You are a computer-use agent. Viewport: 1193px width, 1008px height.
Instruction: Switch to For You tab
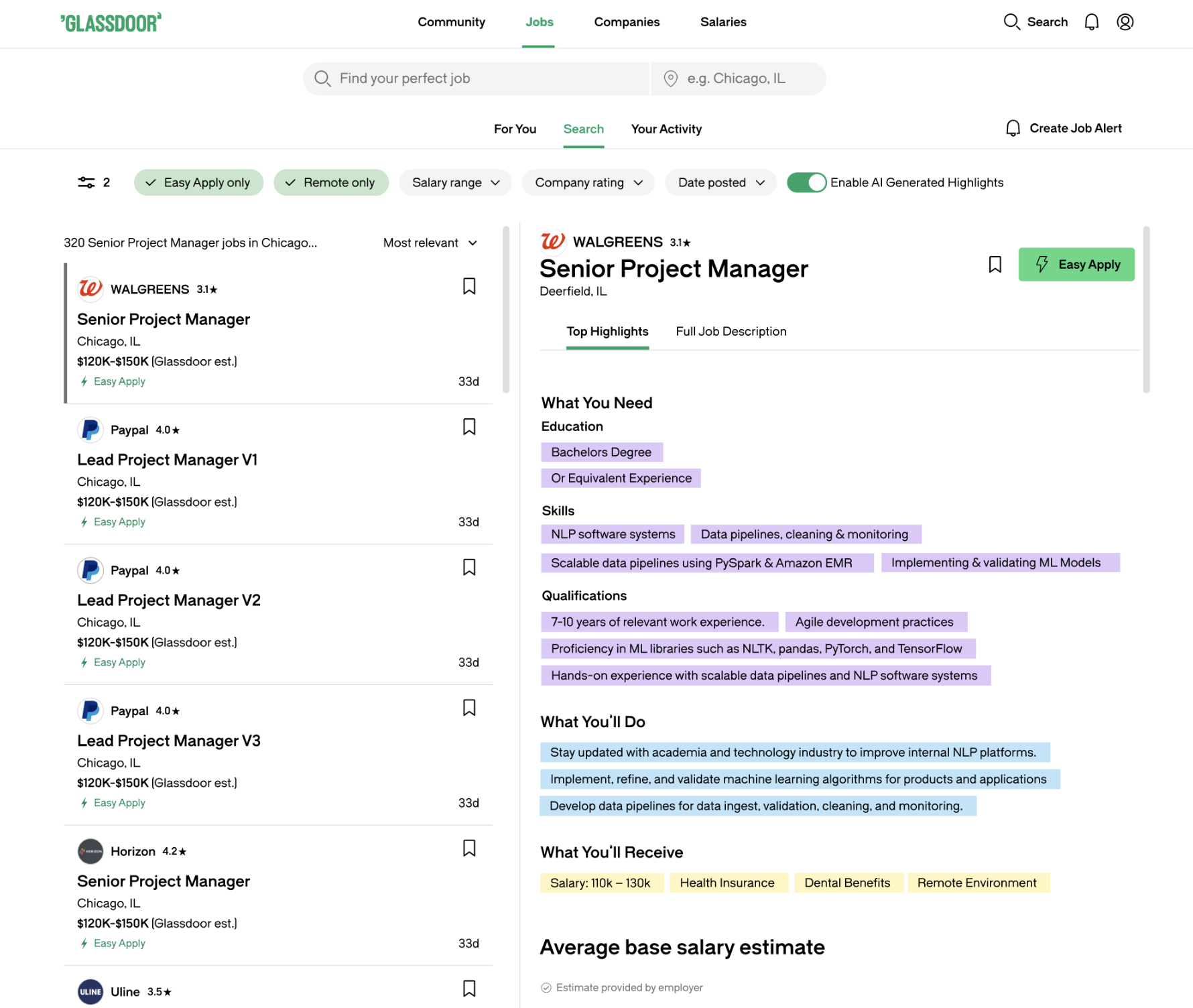pyautogui.click(x=515, y=129)
